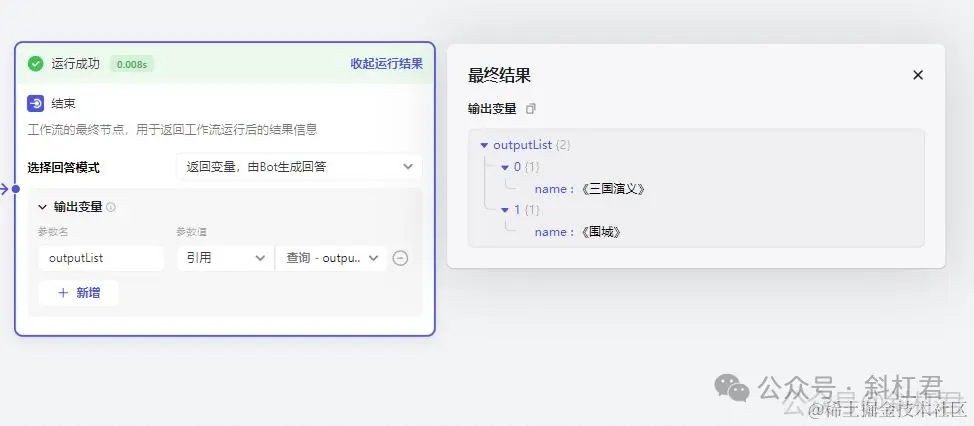Open the 引用 type dropdown
The height and width of the screenshot is (426, 974).
[x=225, y=258]
